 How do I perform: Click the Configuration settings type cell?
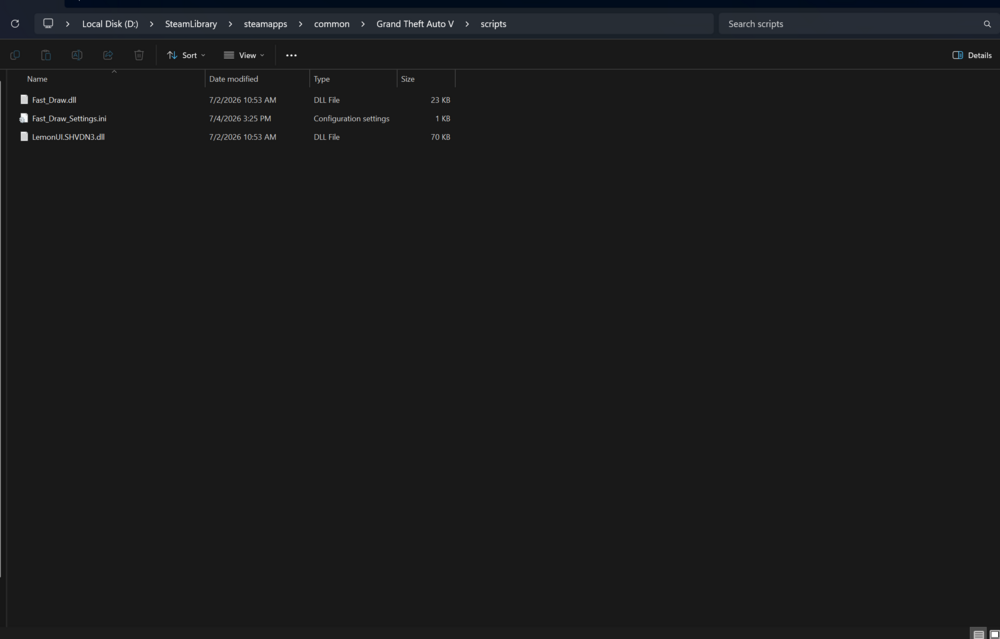[x=351, y=119]
